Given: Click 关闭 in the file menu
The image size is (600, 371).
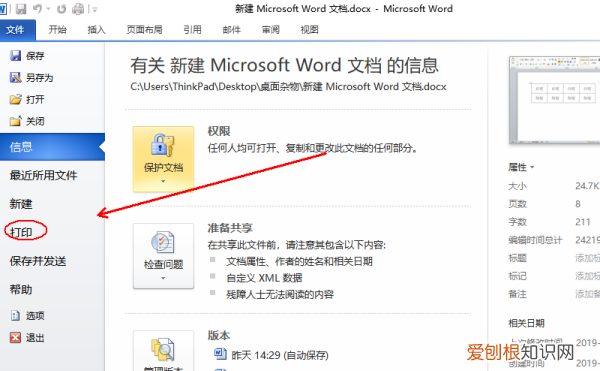Looking at the screenshot, I should click(27, 121).
